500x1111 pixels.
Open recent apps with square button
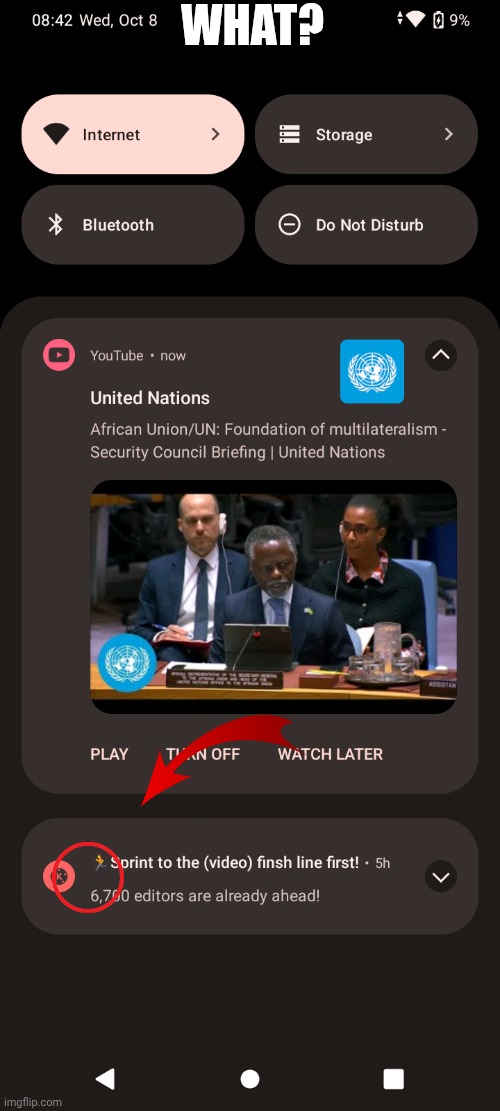394,1079
